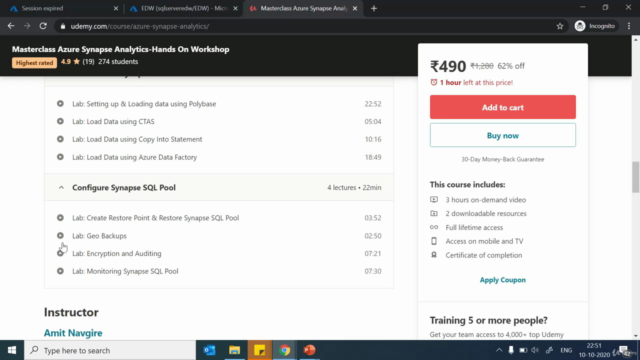This screenshot has width=640, height=360.
Task: Click the Highest rated badge
Action: [34, 62]
